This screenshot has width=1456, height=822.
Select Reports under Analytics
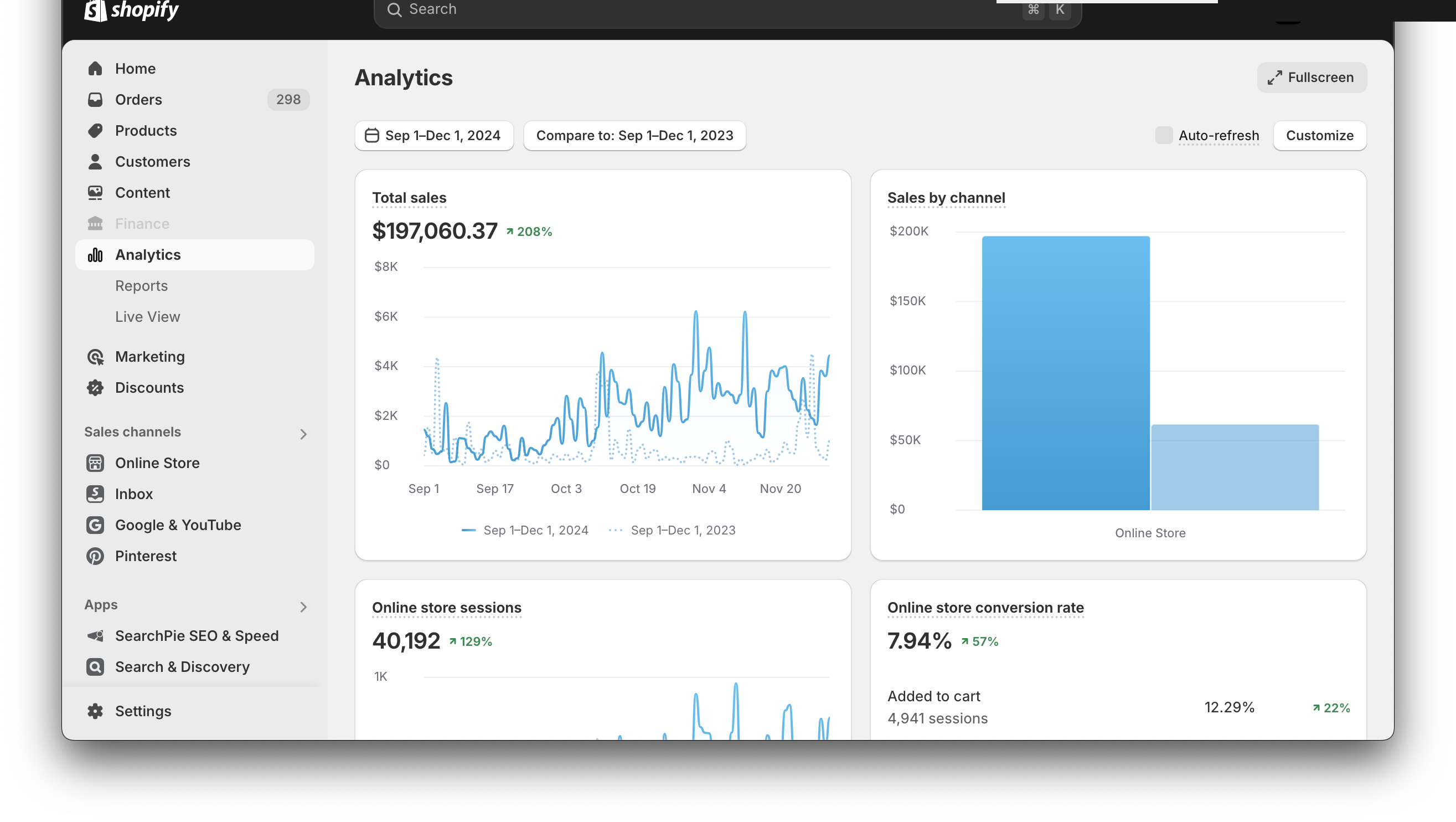coord(141,286)
